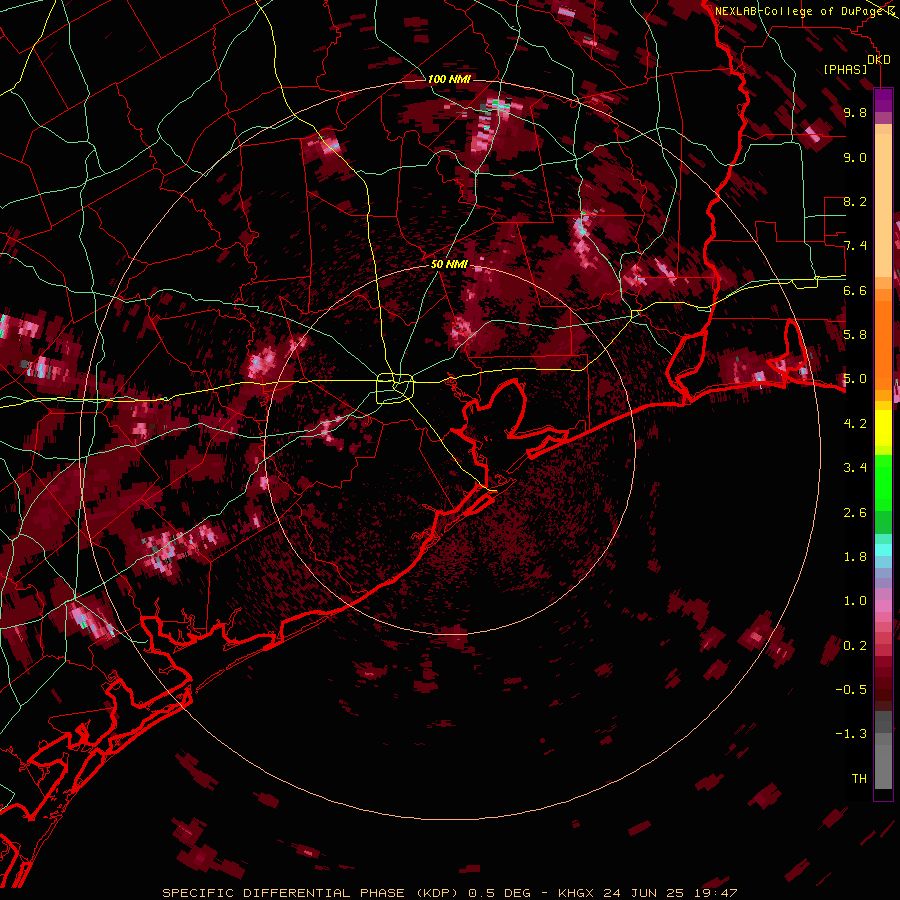The width and height of the screenshot is (900, 900).
Task: Pick the light peach band of the color bar
Action: [x=883, y=207]
